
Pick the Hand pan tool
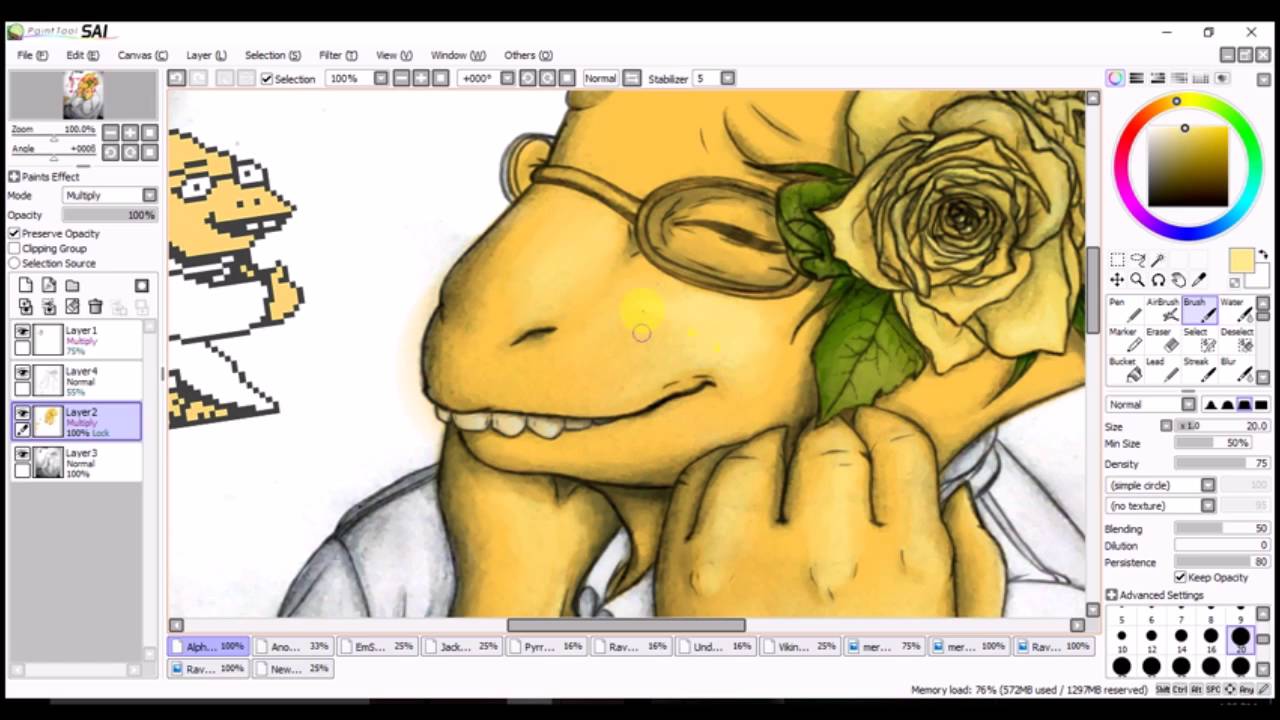1179,281
